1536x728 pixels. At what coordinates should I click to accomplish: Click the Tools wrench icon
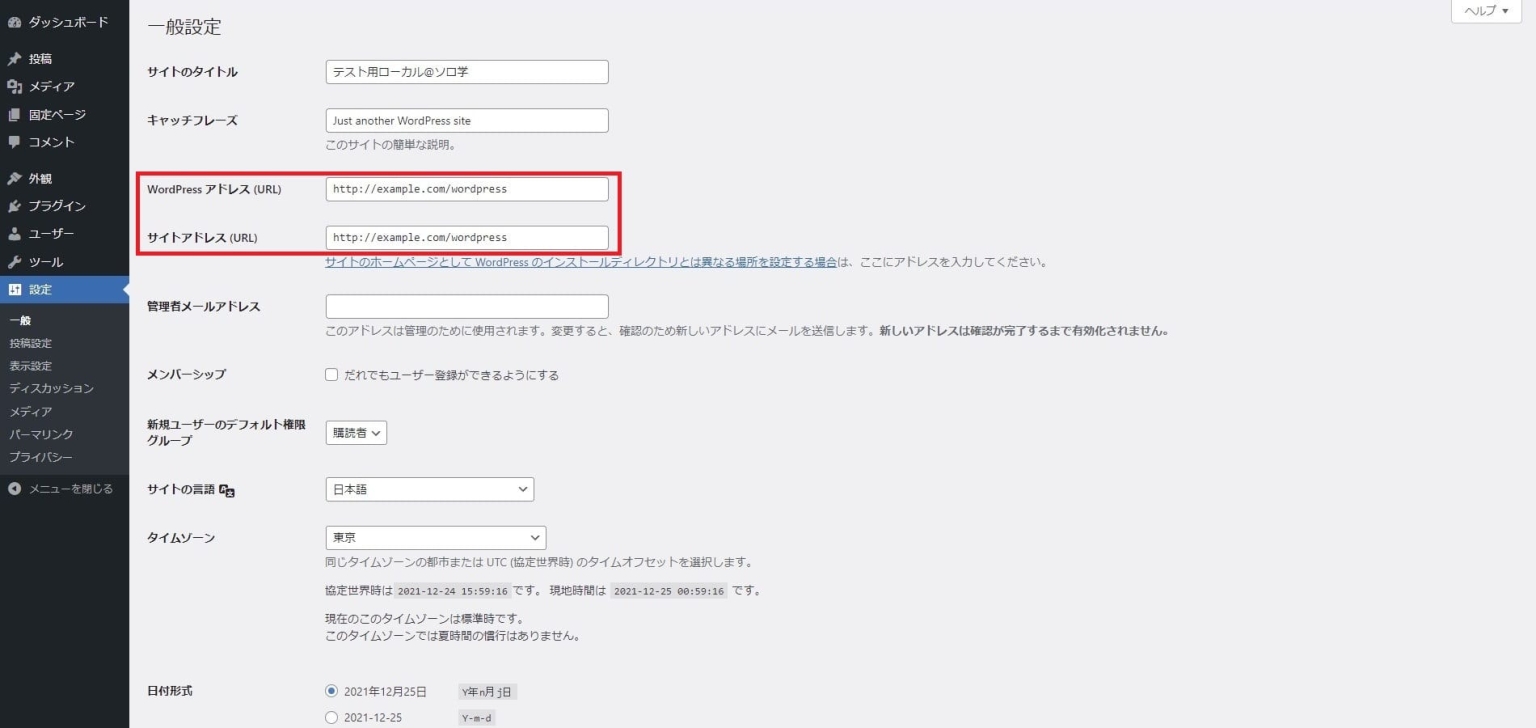15,262
